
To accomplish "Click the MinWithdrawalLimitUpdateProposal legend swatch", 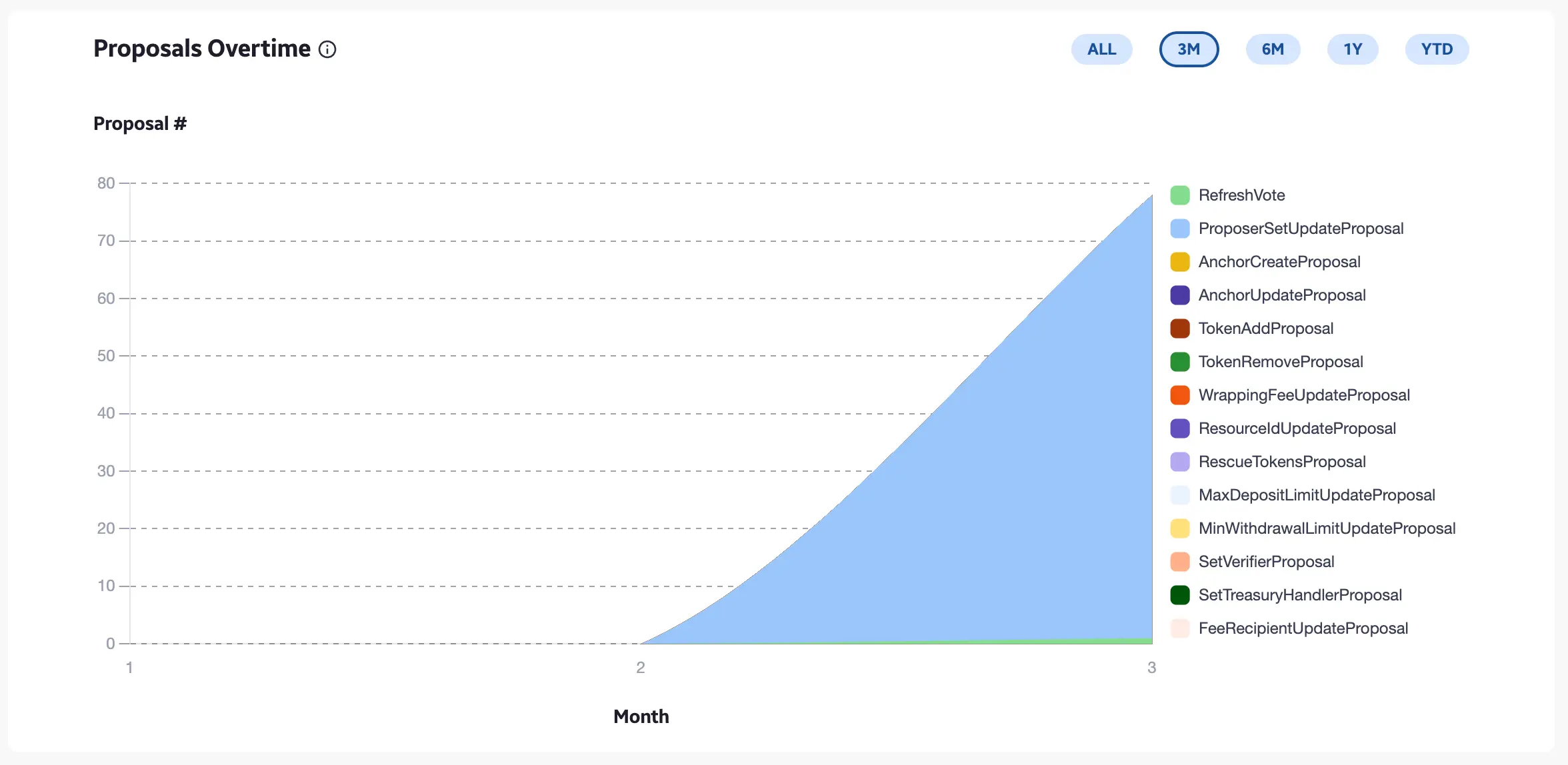I will point(1180,528).
